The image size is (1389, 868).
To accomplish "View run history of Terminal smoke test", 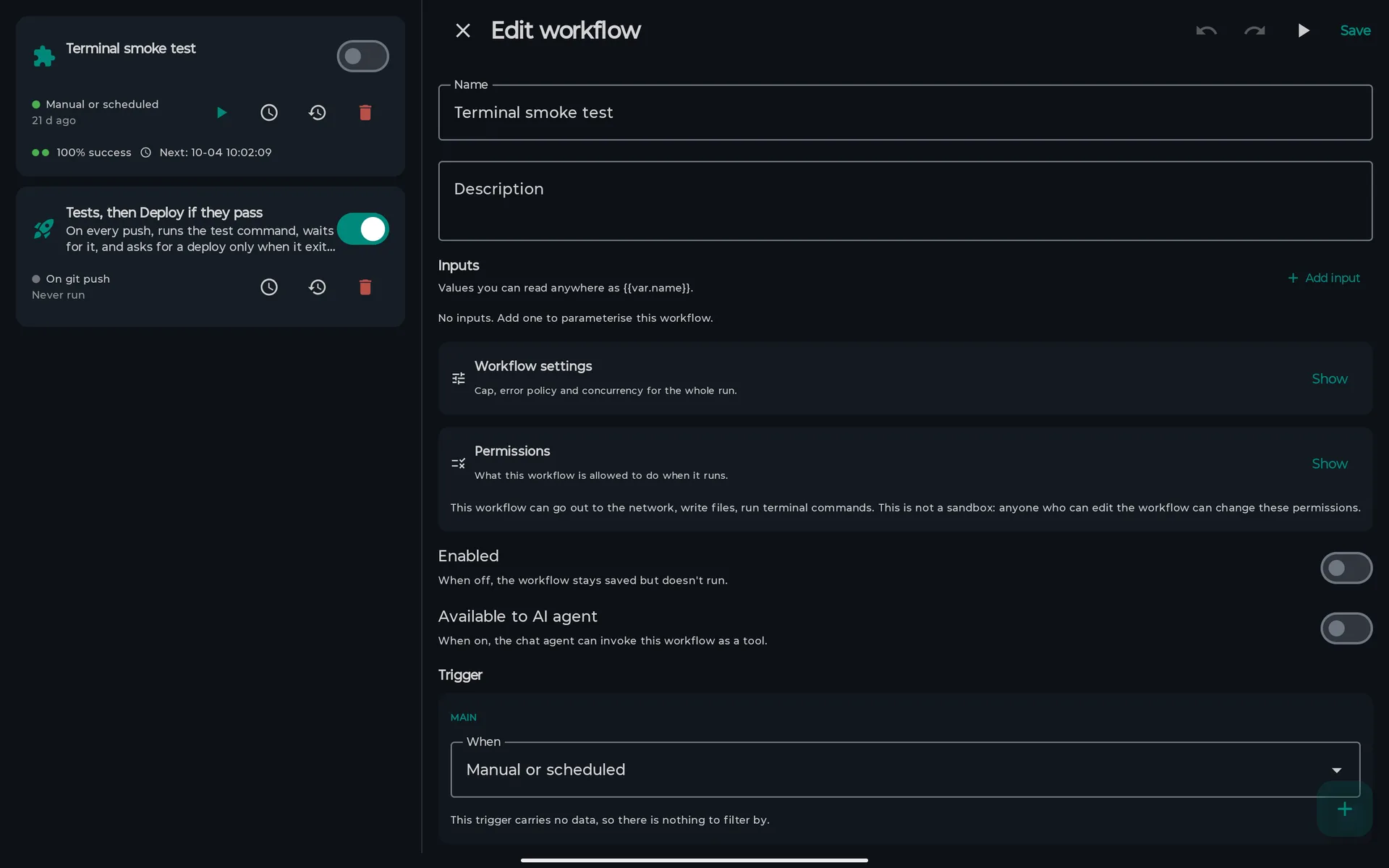I will click(317, 113).
